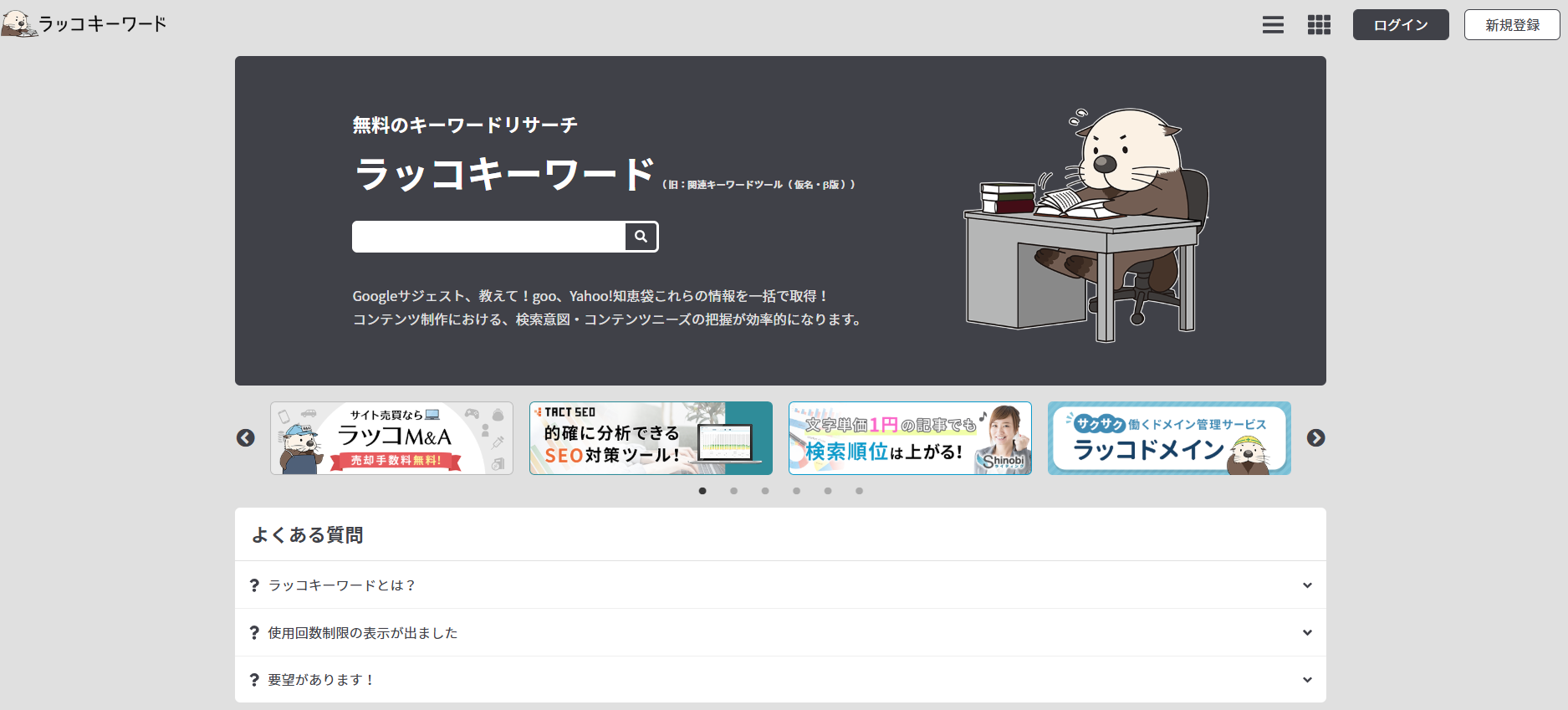Image resolution: width=1568 pixels, height=710 pixels.
Task: Open the TACT SEO banner
Action: 651,438
